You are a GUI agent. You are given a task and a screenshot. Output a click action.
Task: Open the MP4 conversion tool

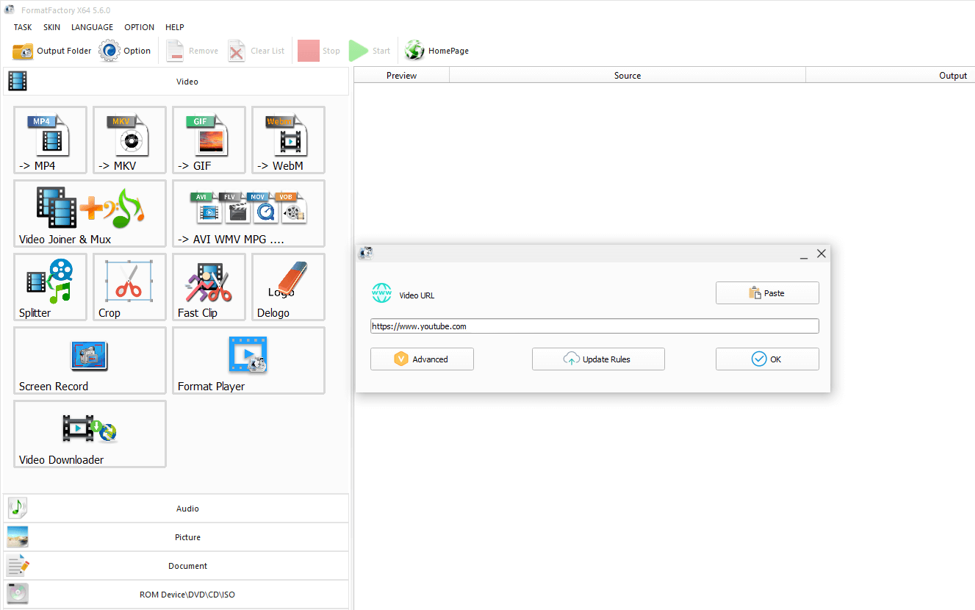coord(50,140)
